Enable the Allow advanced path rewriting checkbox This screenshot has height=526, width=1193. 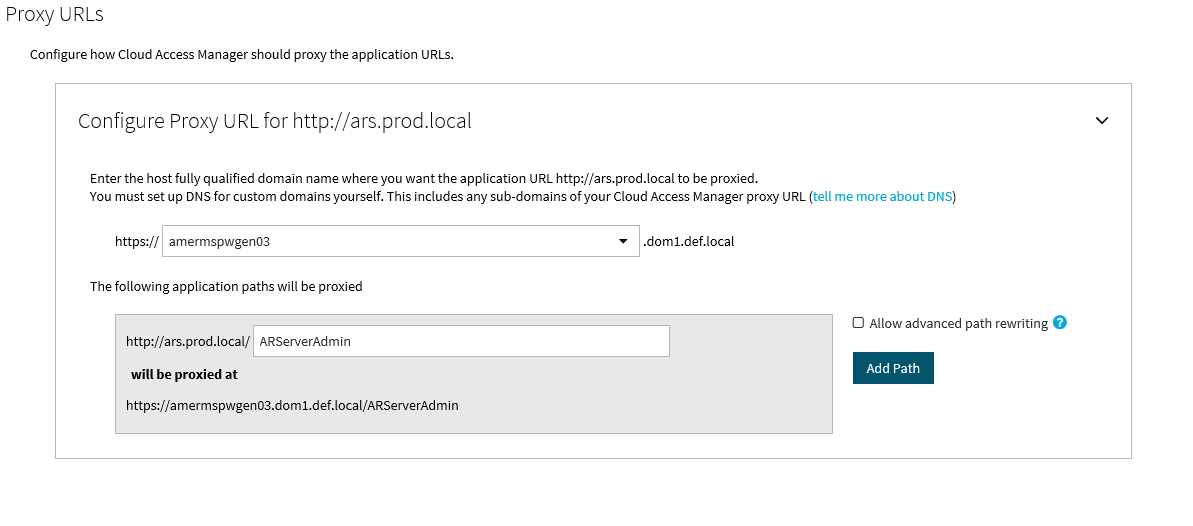point(858,323)
